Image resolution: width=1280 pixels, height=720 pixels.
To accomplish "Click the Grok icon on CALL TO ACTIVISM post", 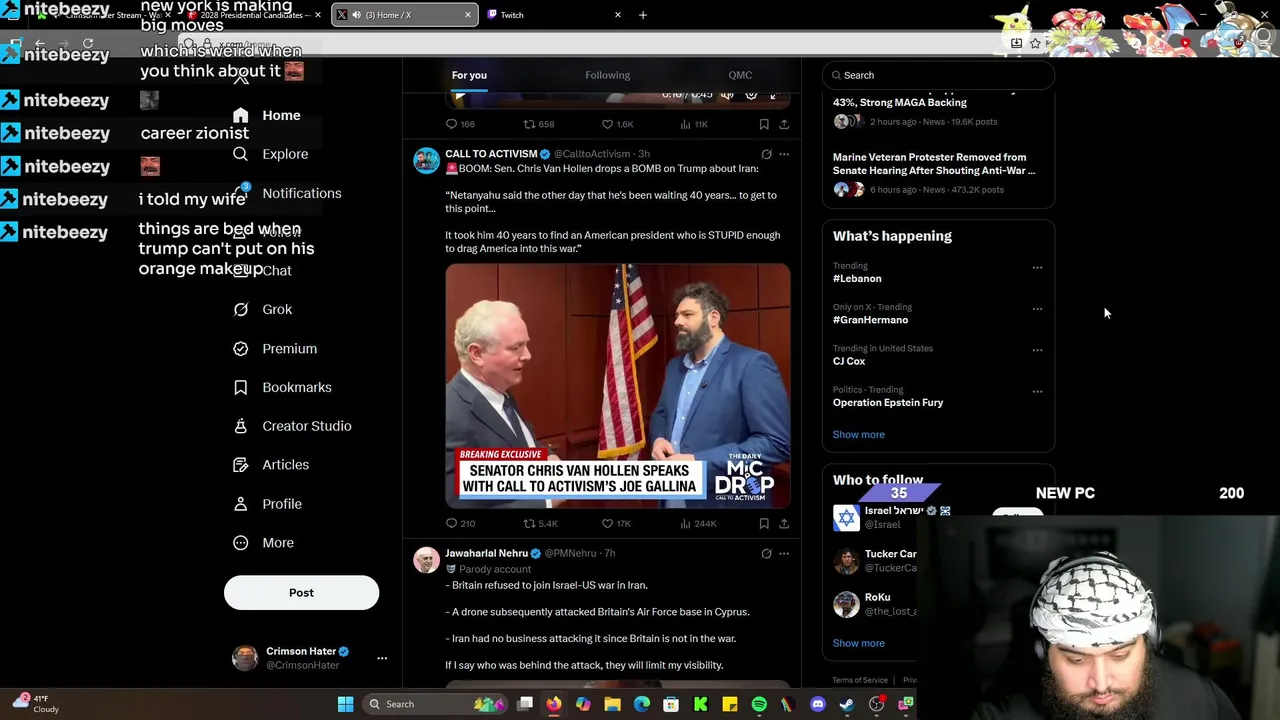I will (766, 154).
